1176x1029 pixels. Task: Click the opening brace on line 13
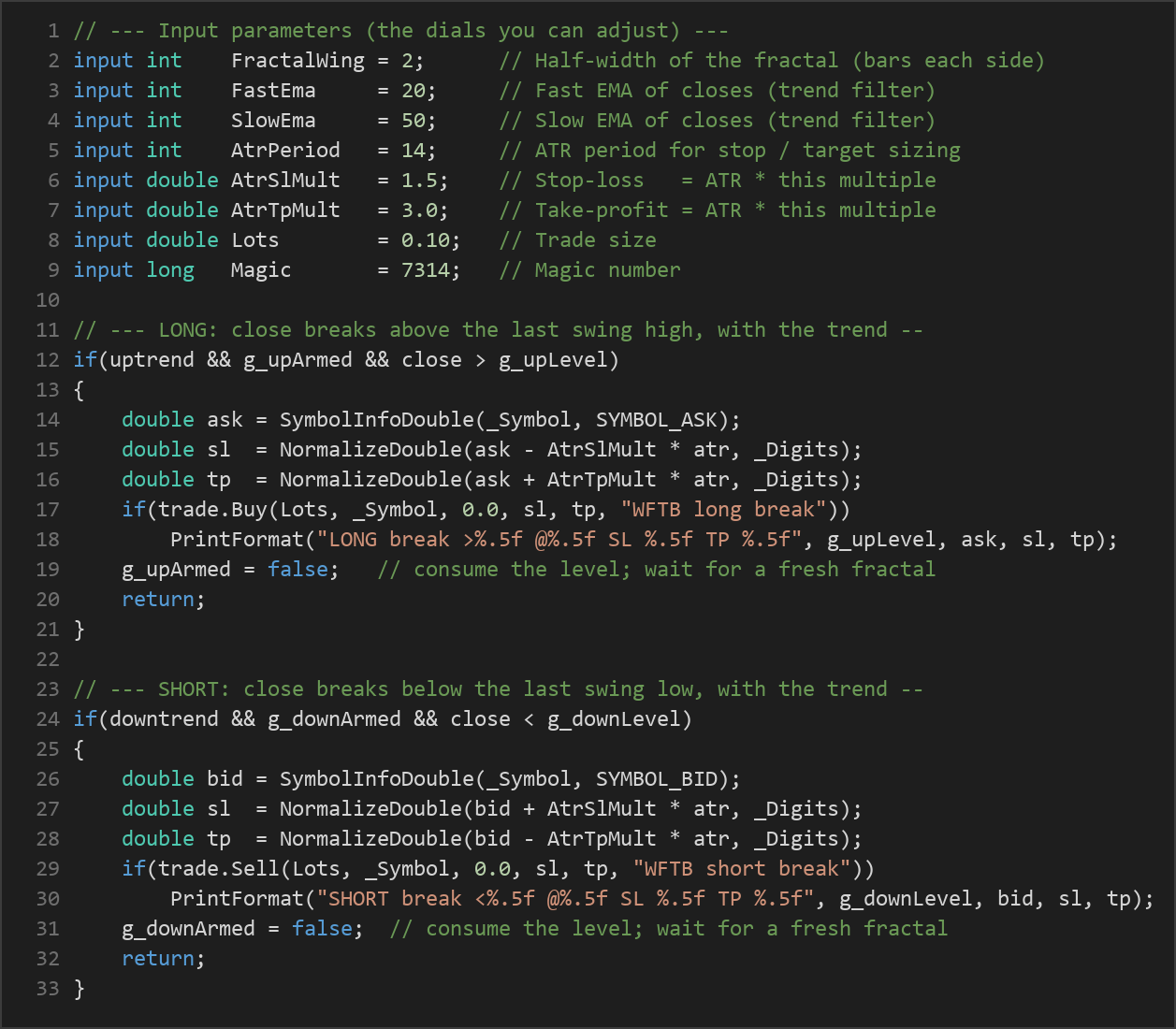80,390
